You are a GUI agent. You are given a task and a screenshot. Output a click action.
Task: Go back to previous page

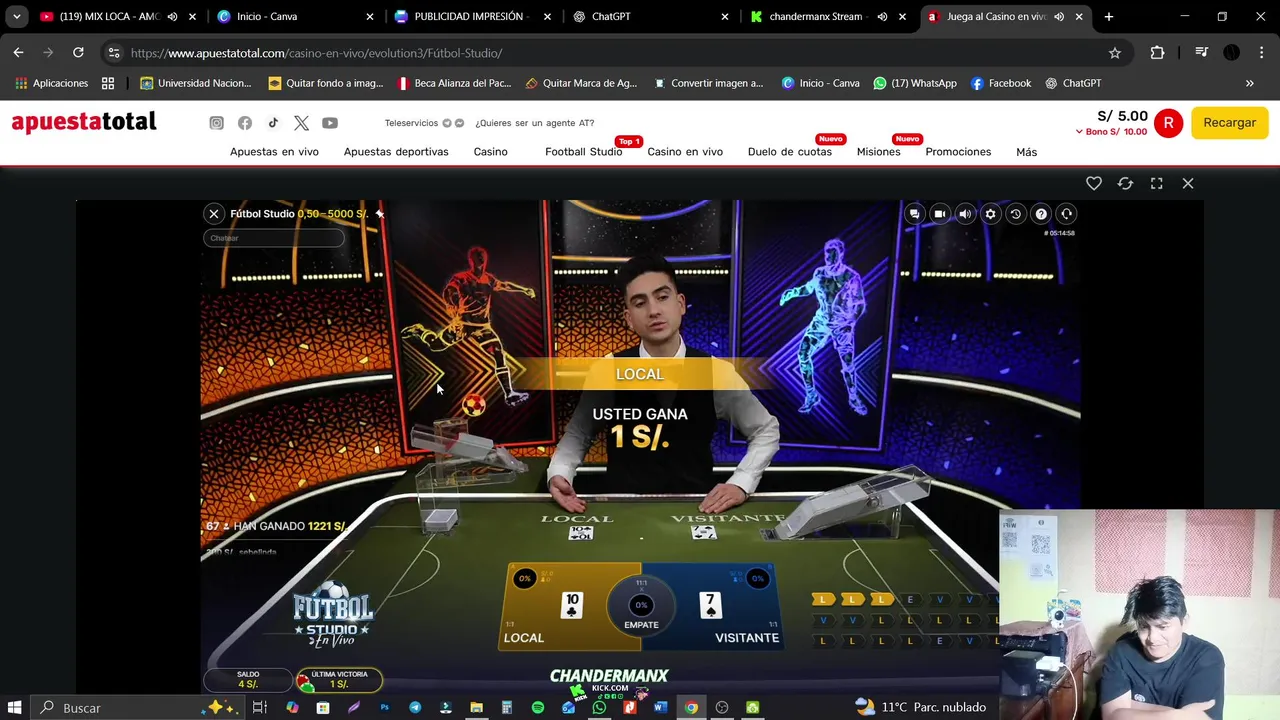(x=18, y=53)
